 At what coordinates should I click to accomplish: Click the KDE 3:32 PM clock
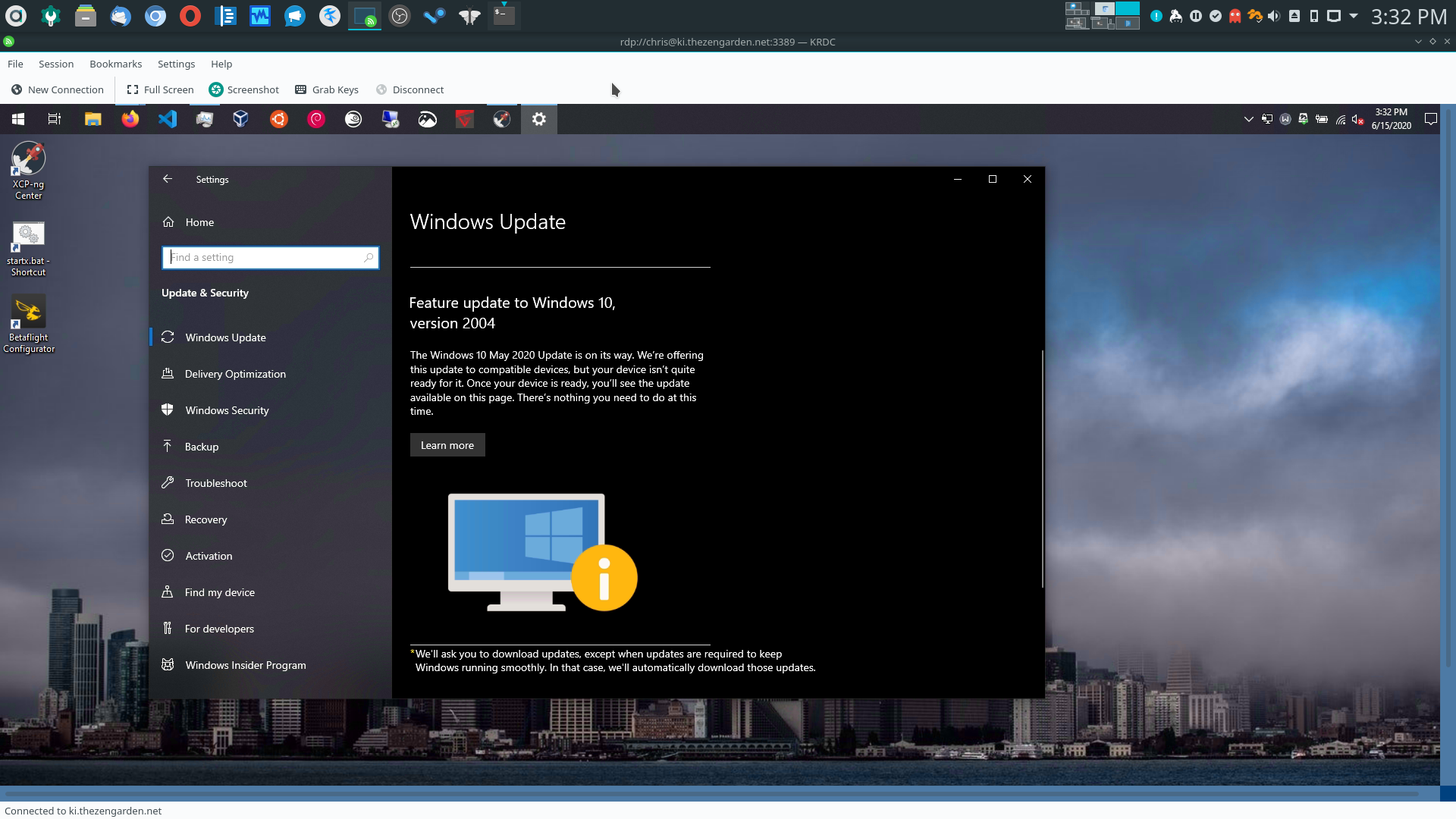tap(1409, 16)
